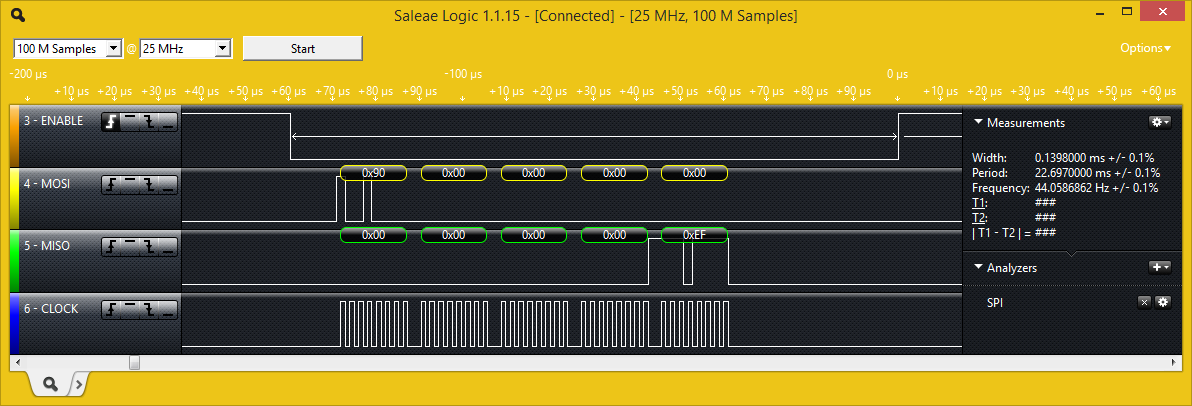Image resolution: width=1192 pixels, height=406 pixels.
Task: Collapse the Analyzers panel
Action: tap(978, 268)
